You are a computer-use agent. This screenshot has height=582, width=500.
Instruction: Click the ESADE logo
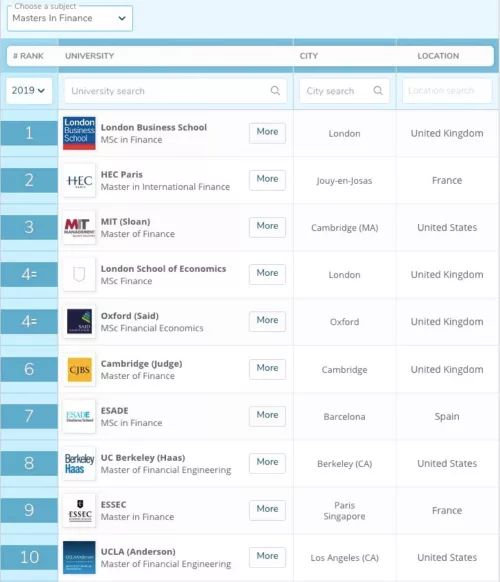(79, 416)
